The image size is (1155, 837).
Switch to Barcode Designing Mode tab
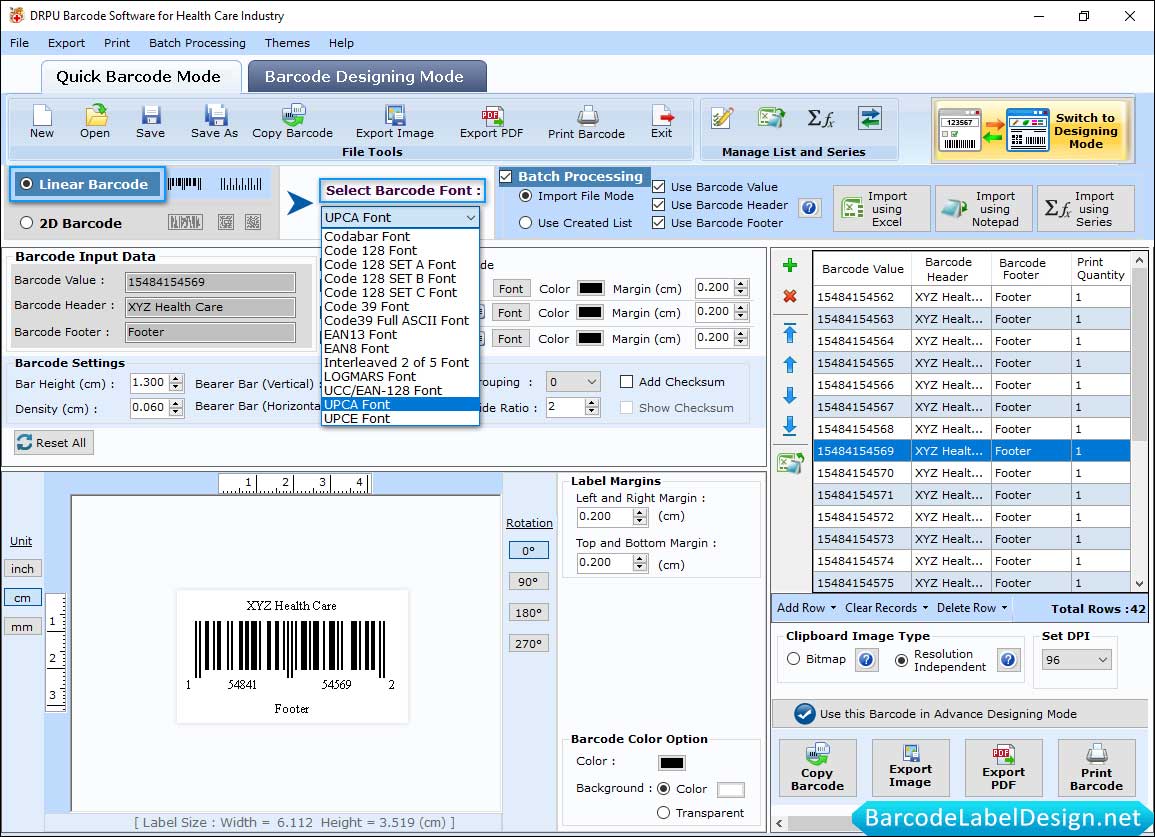click(366, 77)
